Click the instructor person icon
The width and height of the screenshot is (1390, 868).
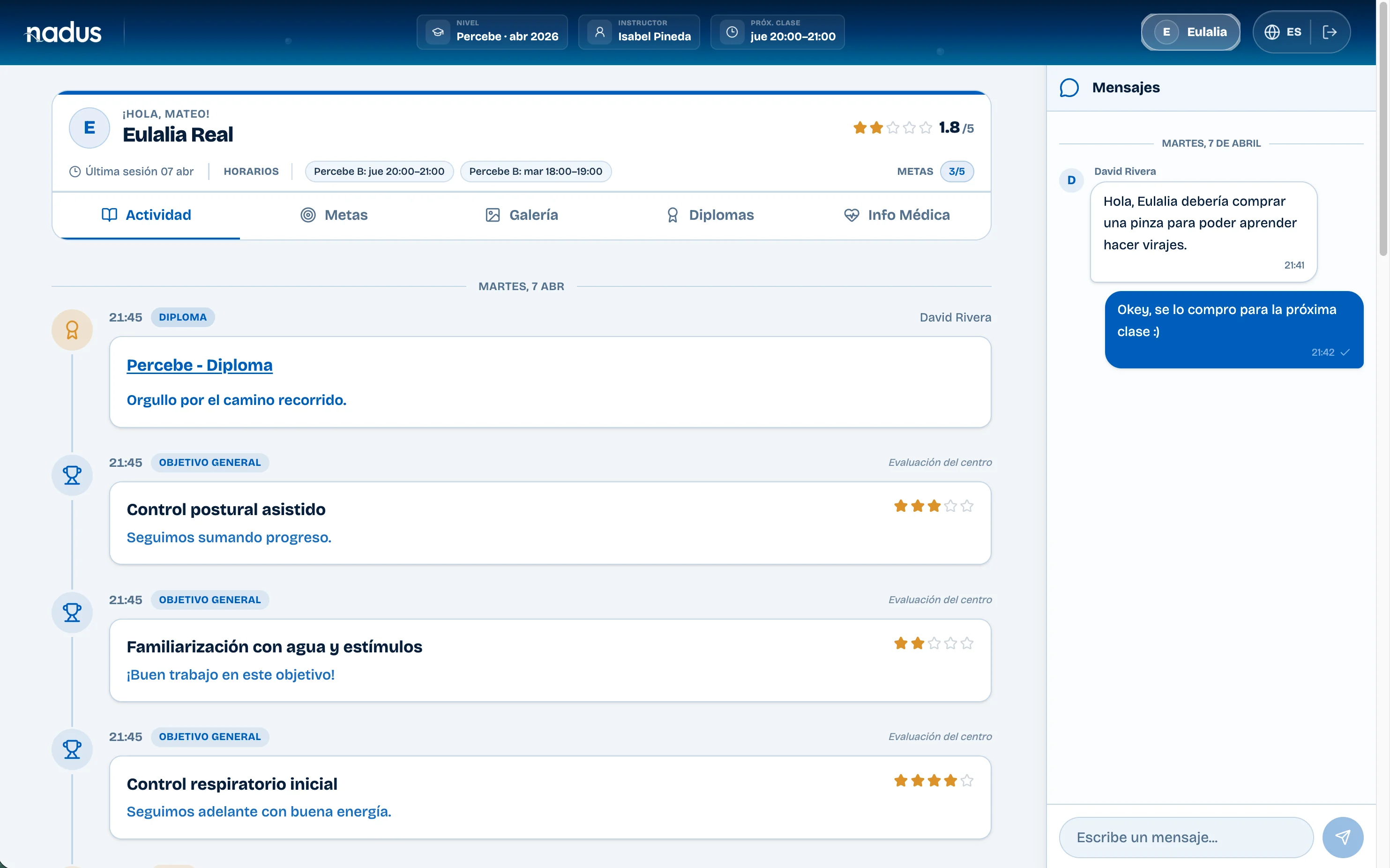600,32
